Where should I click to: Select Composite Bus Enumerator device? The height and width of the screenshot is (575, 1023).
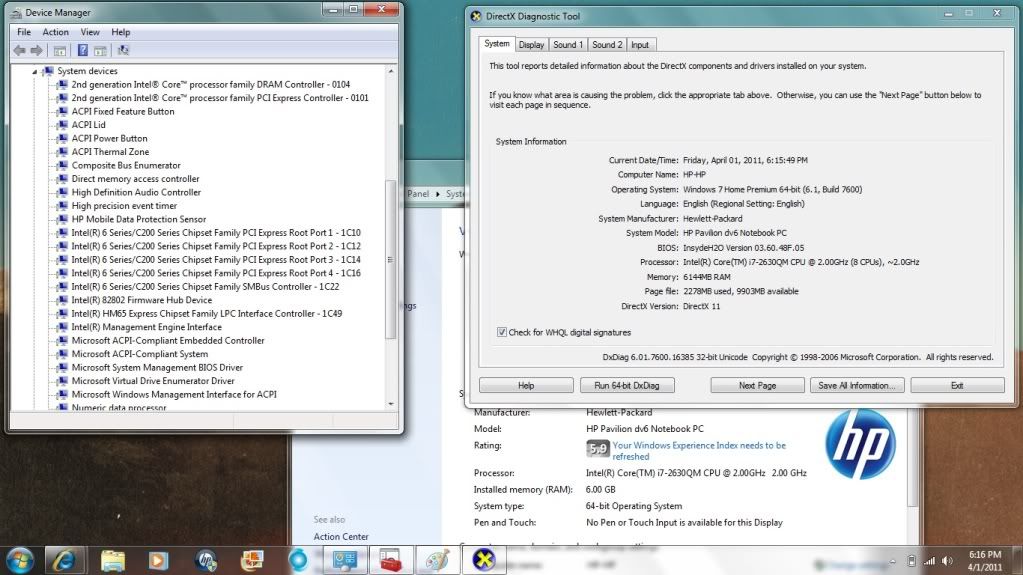click(126, 166)
